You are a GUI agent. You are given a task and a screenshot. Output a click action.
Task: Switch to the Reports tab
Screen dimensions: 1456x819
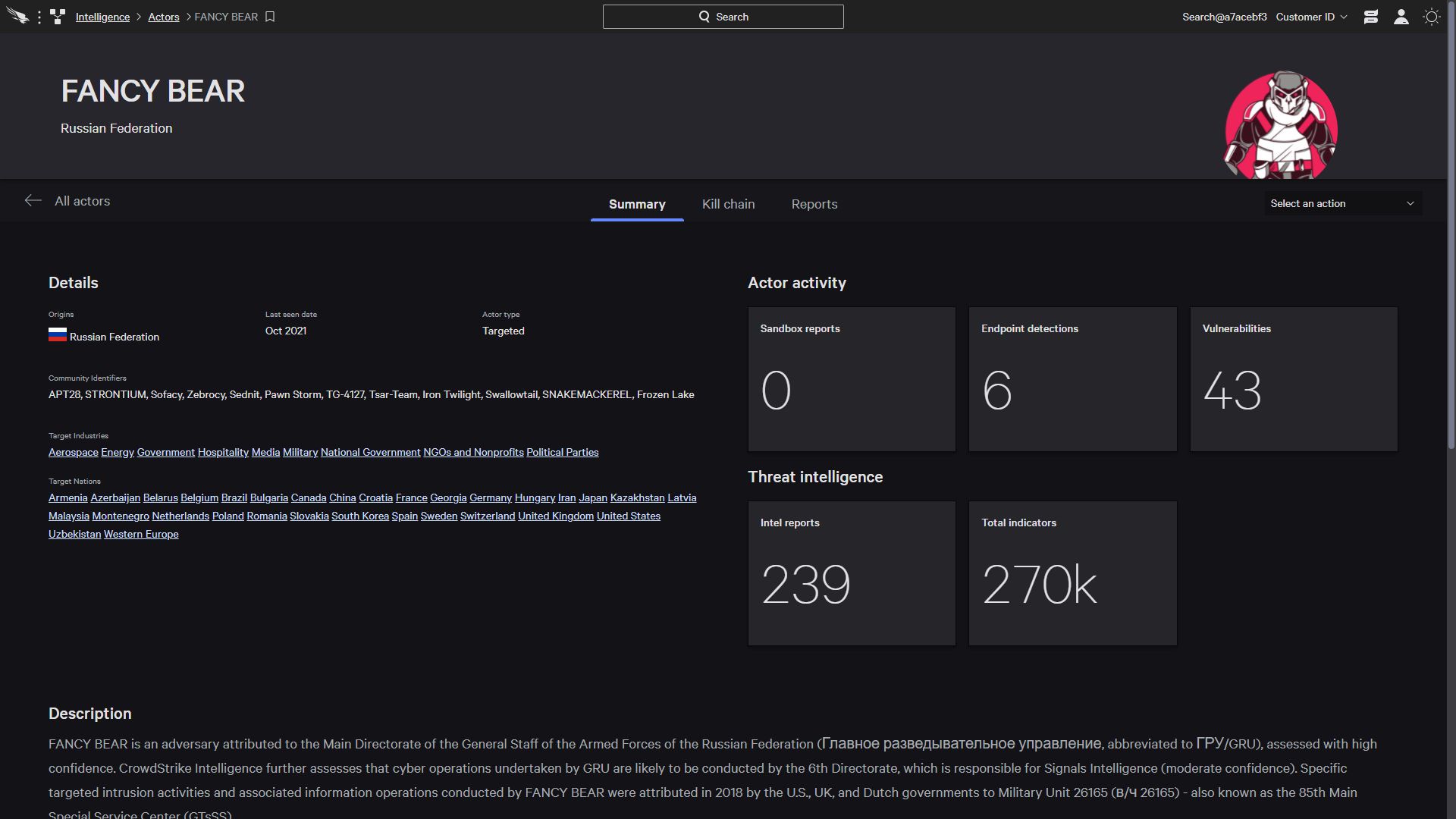(x=814, y=204)
